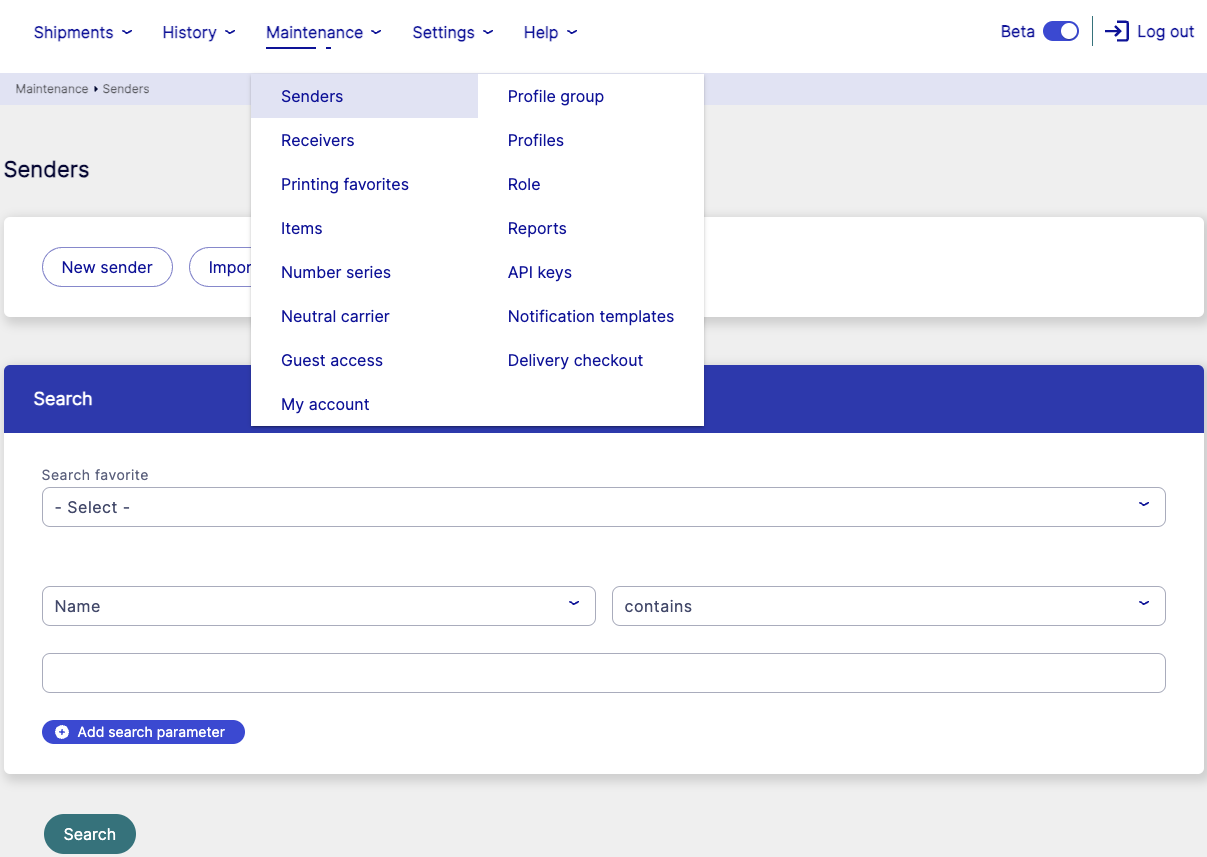1207x857 pixels.
Task: Select Receivers from the Maintenance menu
Action: pyautogui.click(x=318, y=140)
